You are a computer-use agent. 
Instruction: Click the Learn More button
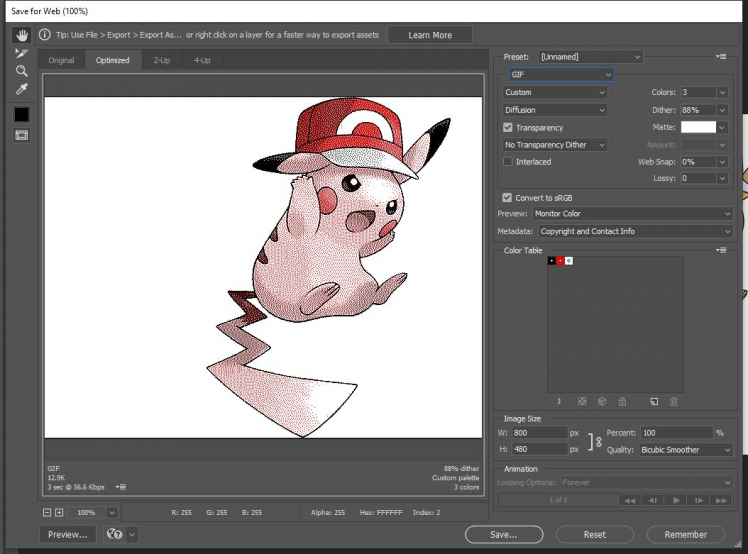coord(429,35)
